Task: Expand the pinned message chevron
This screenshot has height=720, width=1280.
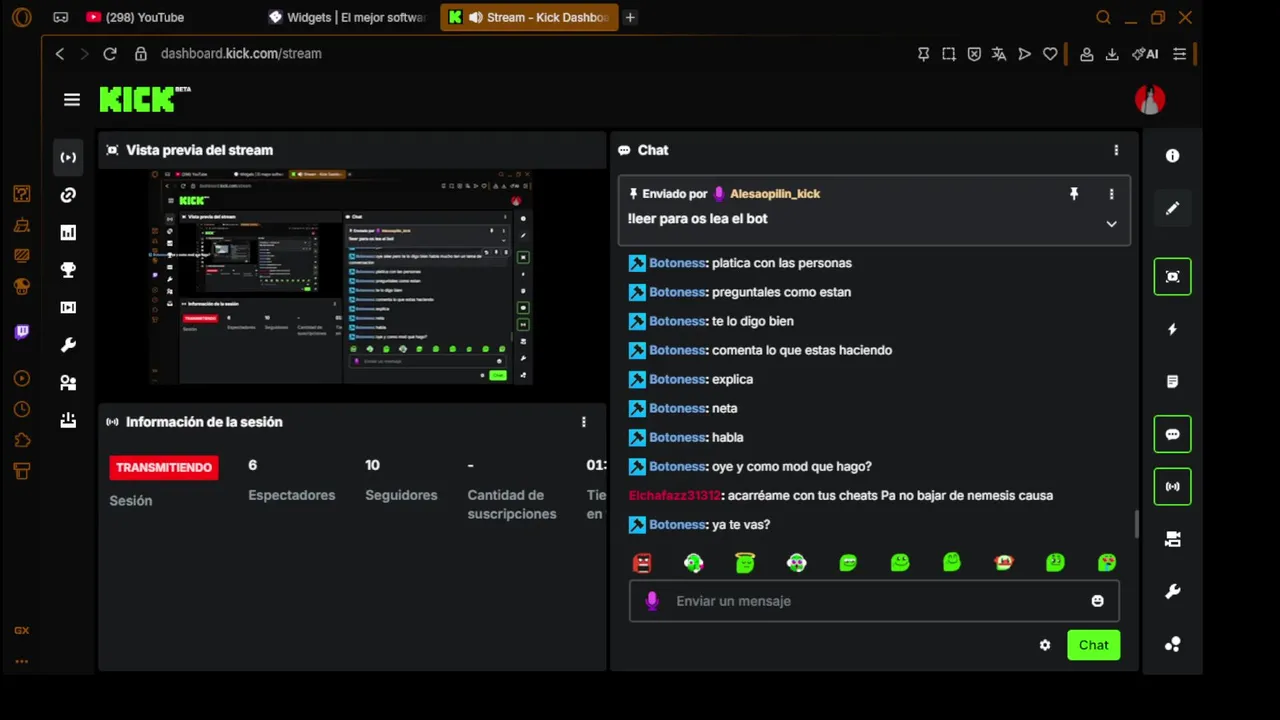Action: tap(1111, 224)
